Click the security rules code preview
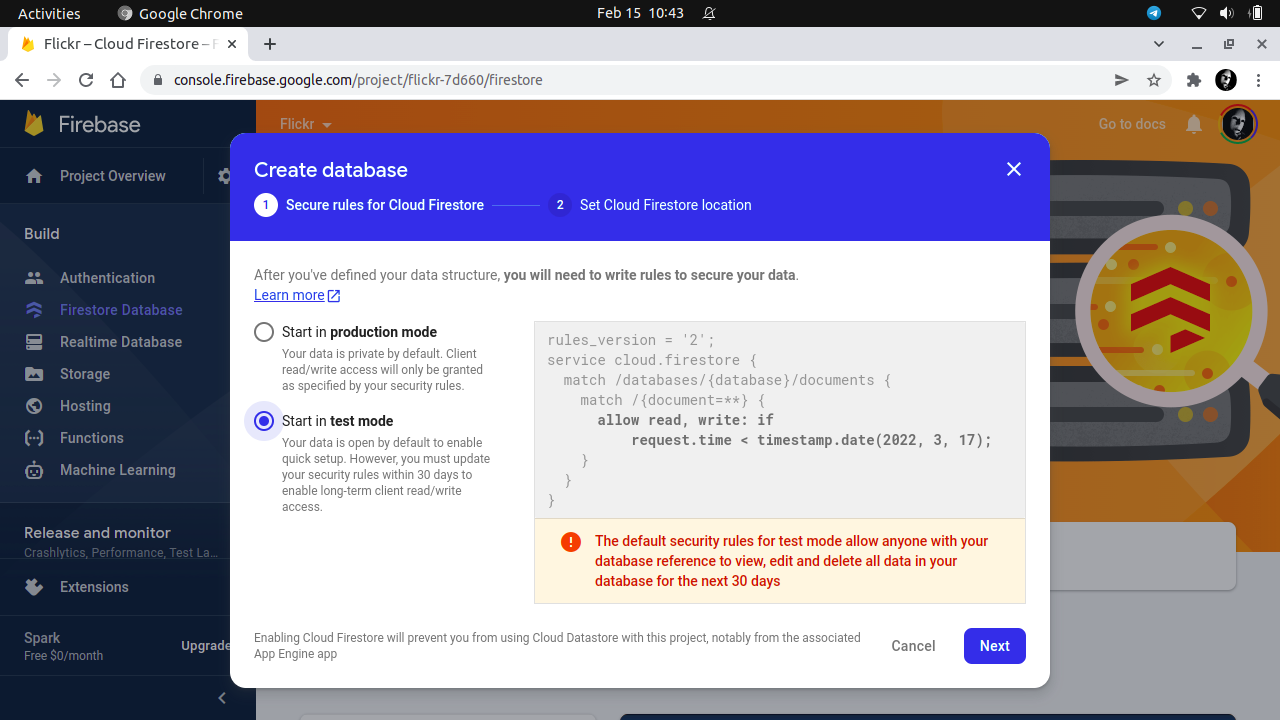The image size is (1280, 720). coord(780,420)
